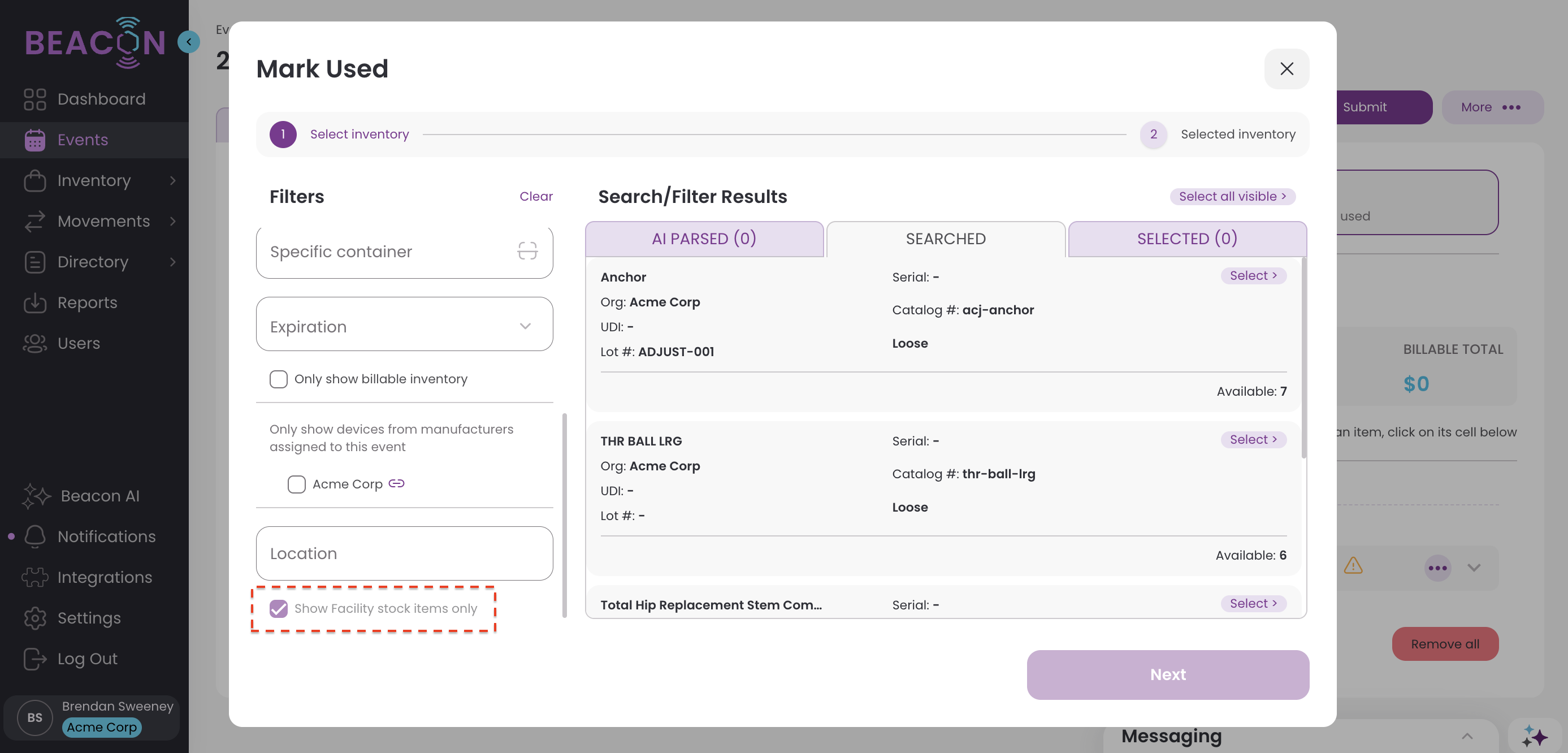Click the Location input field
Image resolution: width=1568 pixels, height=753 pixels.
pyautogui.click(x=404, y=553)
